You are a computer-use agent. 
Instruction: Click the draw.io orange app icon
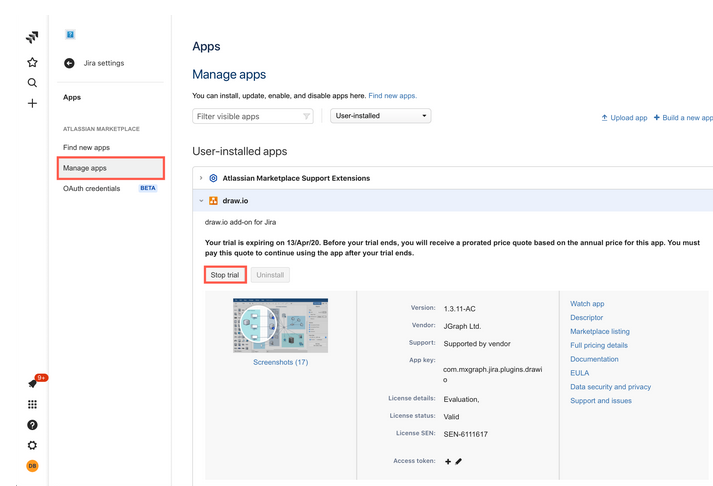click(x=213, y=200)
